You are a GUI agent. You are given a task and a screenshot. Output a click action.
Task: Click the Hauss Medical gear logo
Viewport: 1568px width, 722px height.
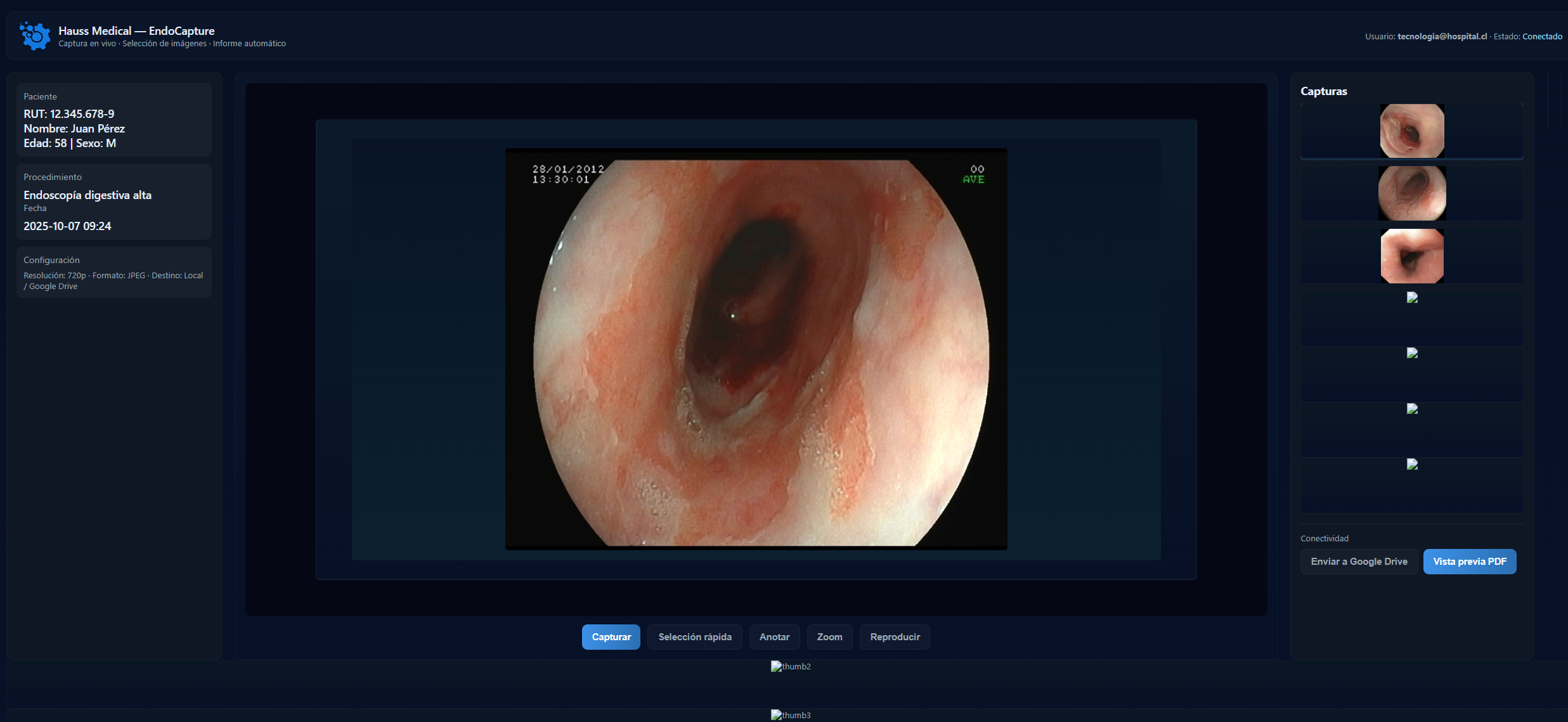pos(34,35)
